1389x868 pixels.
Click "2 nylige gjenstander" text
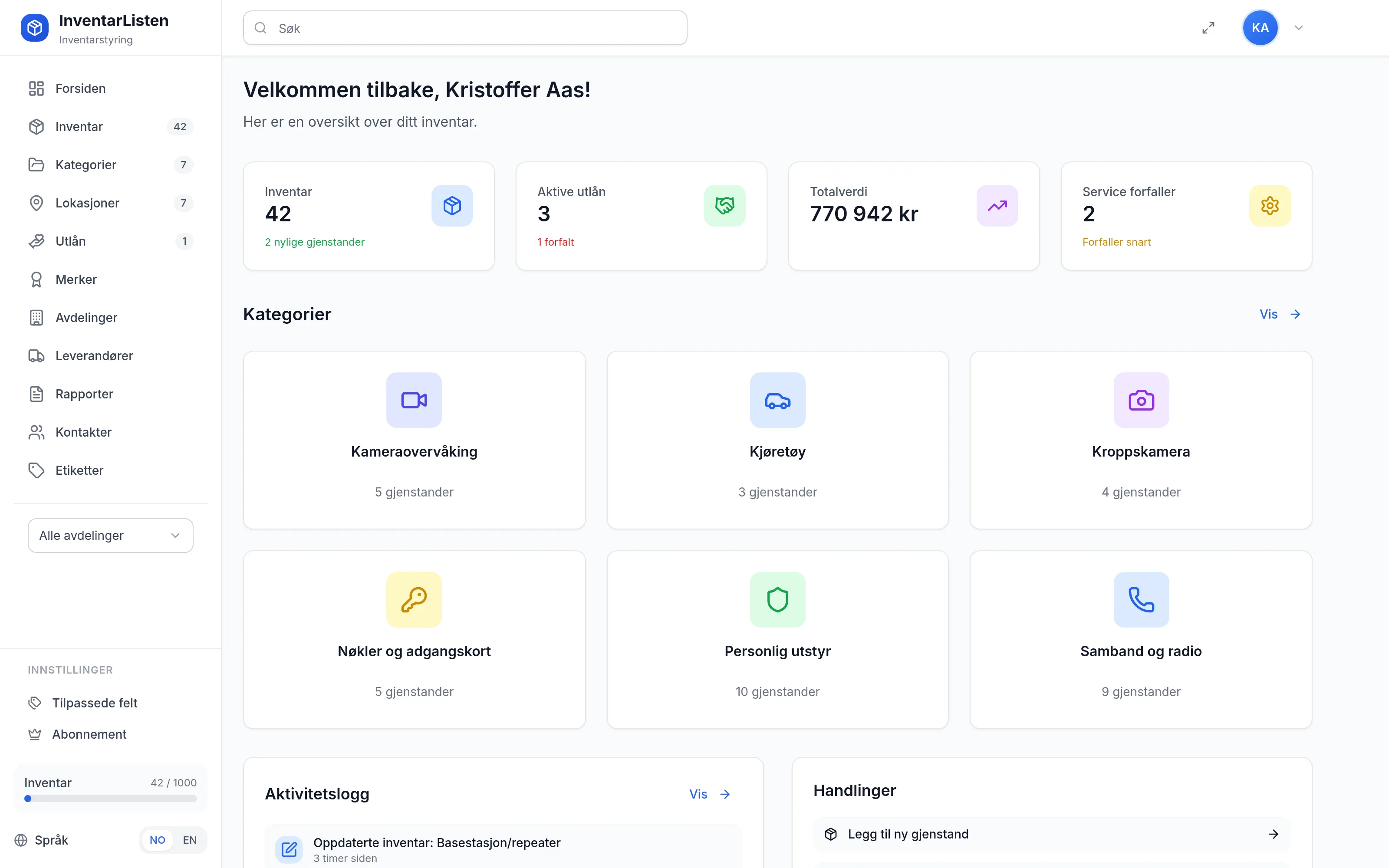point(315,242)
